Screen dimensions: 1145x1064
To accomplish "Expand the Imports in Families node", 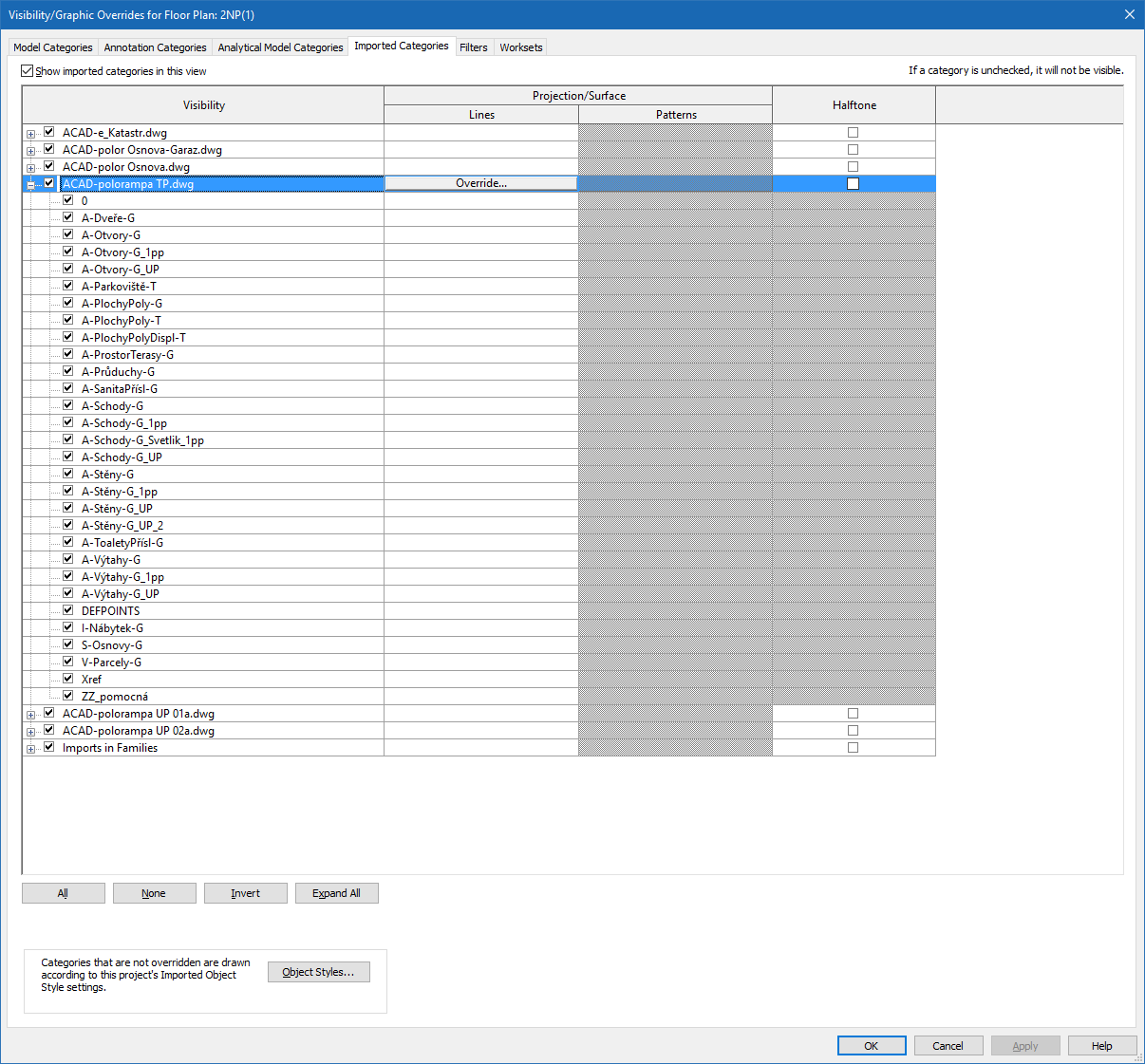I will 30,749.
